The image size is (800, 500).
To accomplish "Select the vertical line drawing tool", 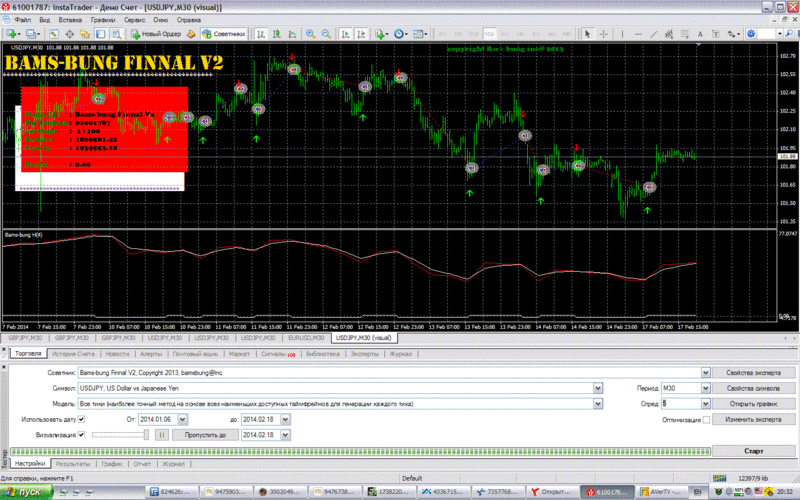I will pyautogui.click(x=622, y=34).
